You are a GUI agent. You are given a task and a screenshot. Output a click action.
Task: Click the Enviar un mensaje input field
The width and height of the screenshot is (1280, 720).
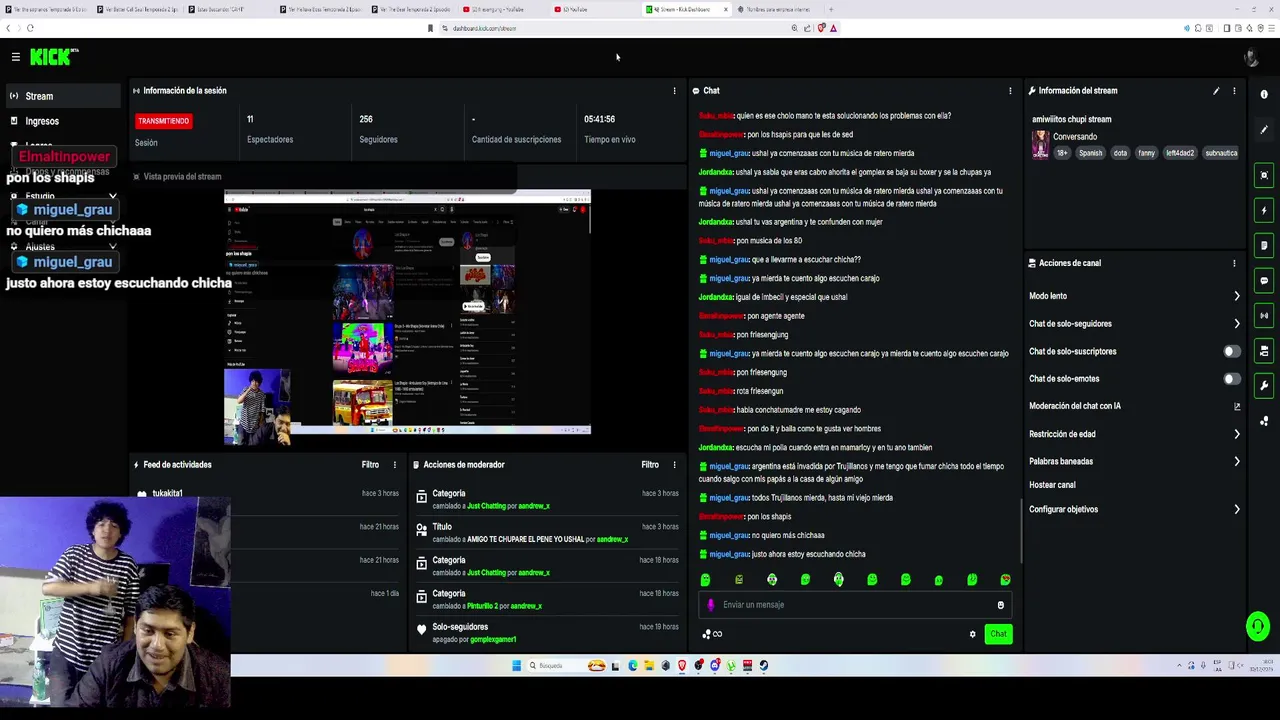click(x=855, y=605)
